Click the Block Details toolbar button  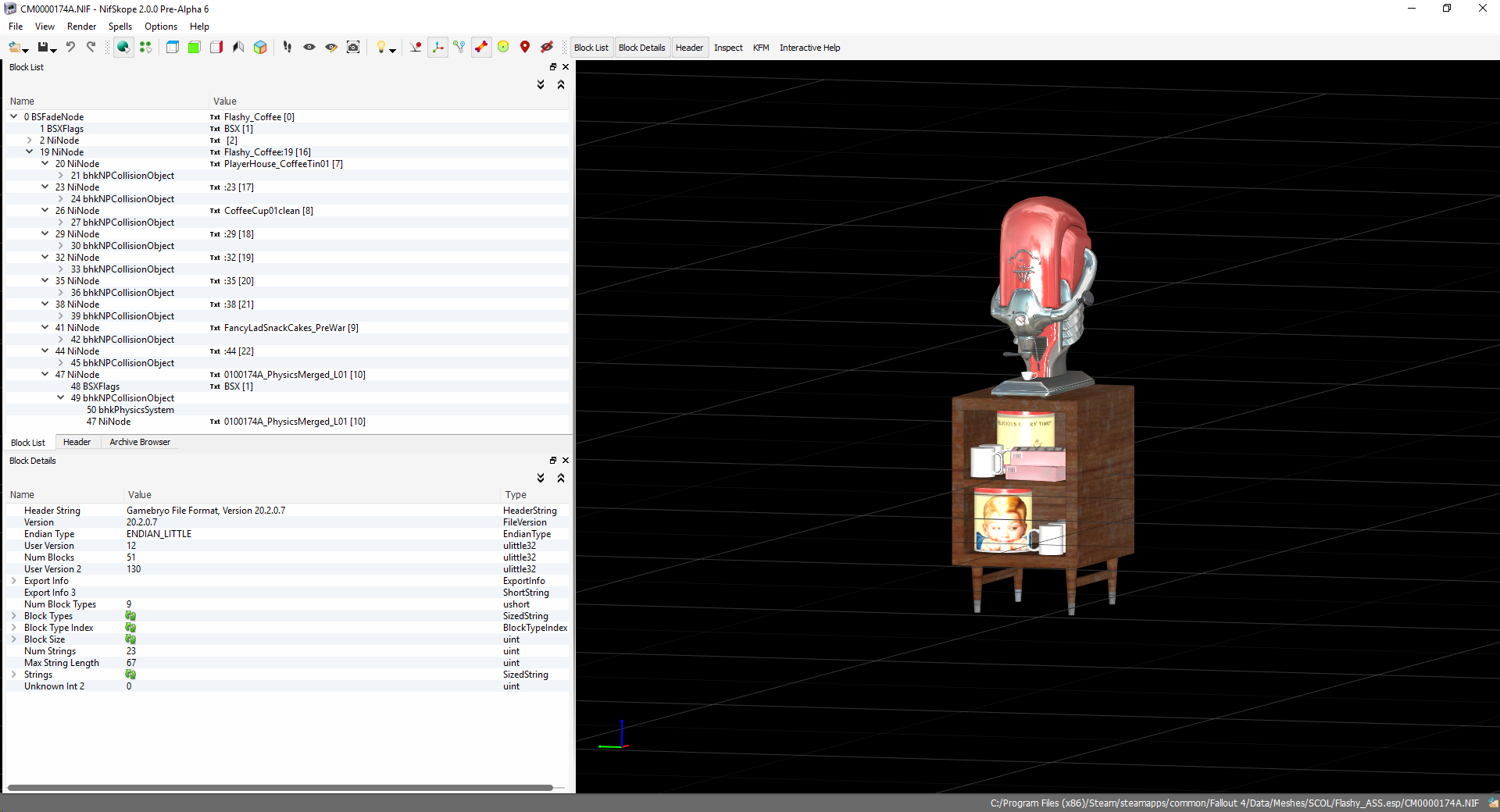point(642,48)
